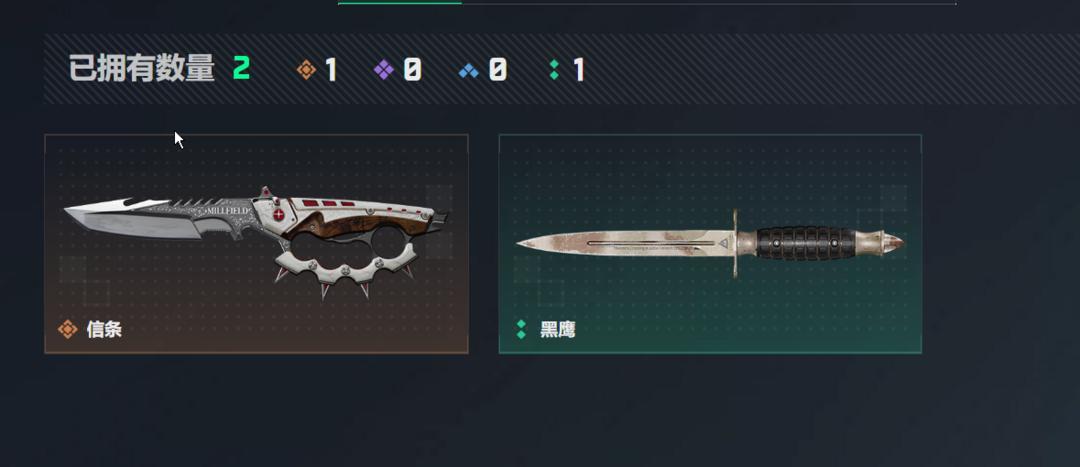Click green rarity badge on 黑鹰 card
The height and width of the screenshot is (467, 1080).
521,329
